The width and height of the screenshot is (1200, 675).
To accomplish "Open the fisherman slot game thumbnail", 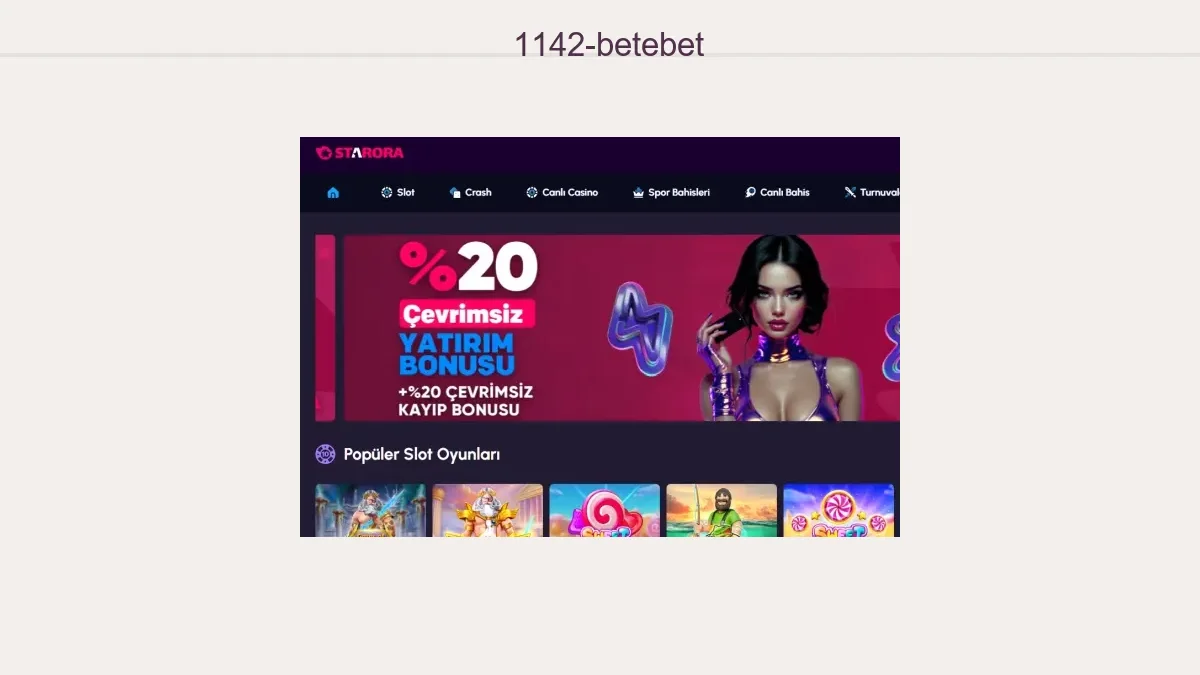I will 721,511.
